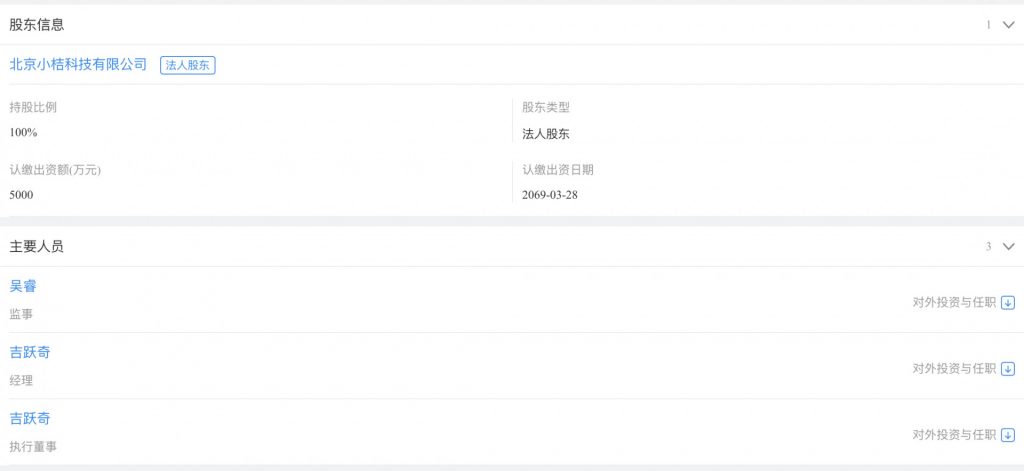Open the 吉跃奇 link listed as 执行董事

[x=30, y=419]
